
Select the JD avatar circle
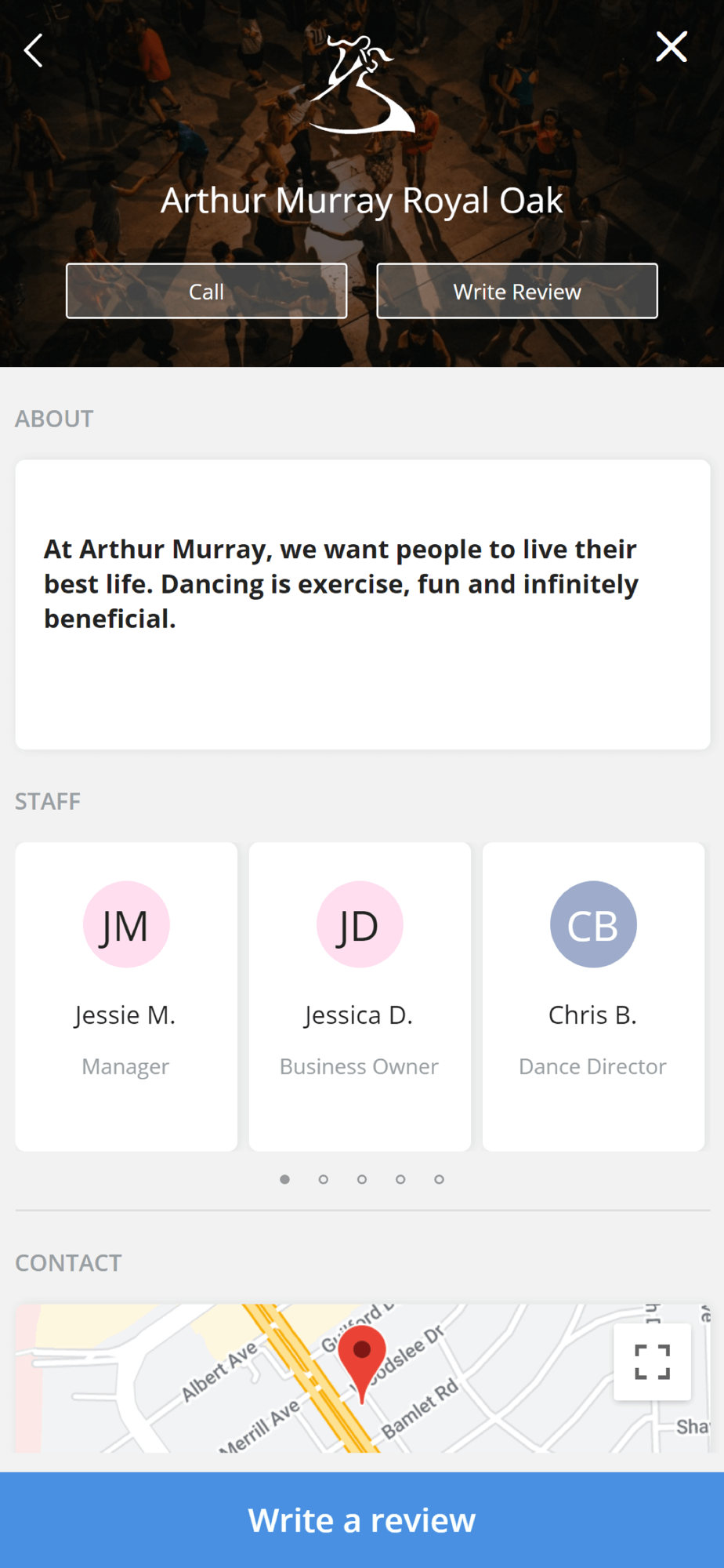coord(360,924)
